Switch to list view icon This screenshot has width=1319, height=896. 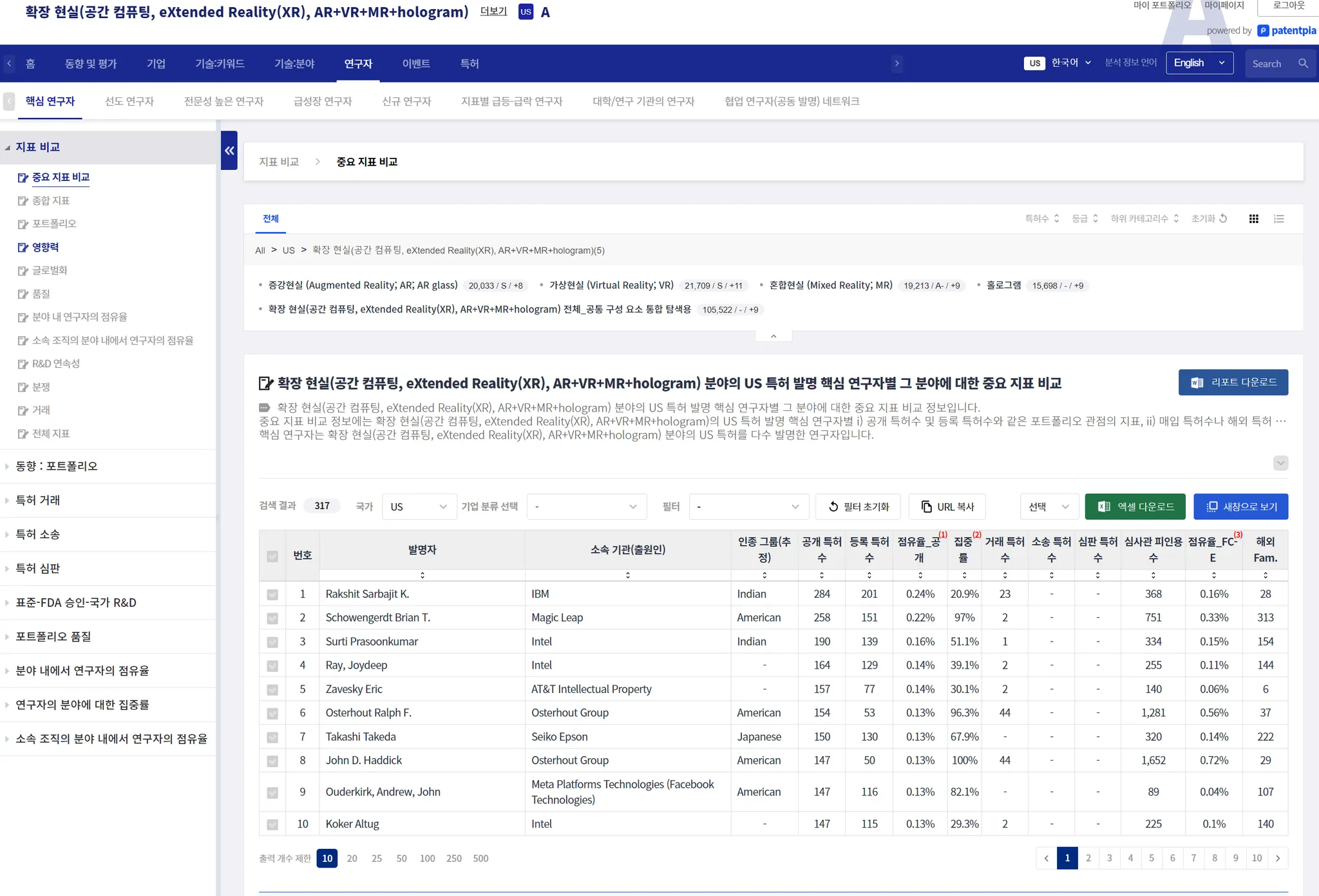pos(1279,219)
